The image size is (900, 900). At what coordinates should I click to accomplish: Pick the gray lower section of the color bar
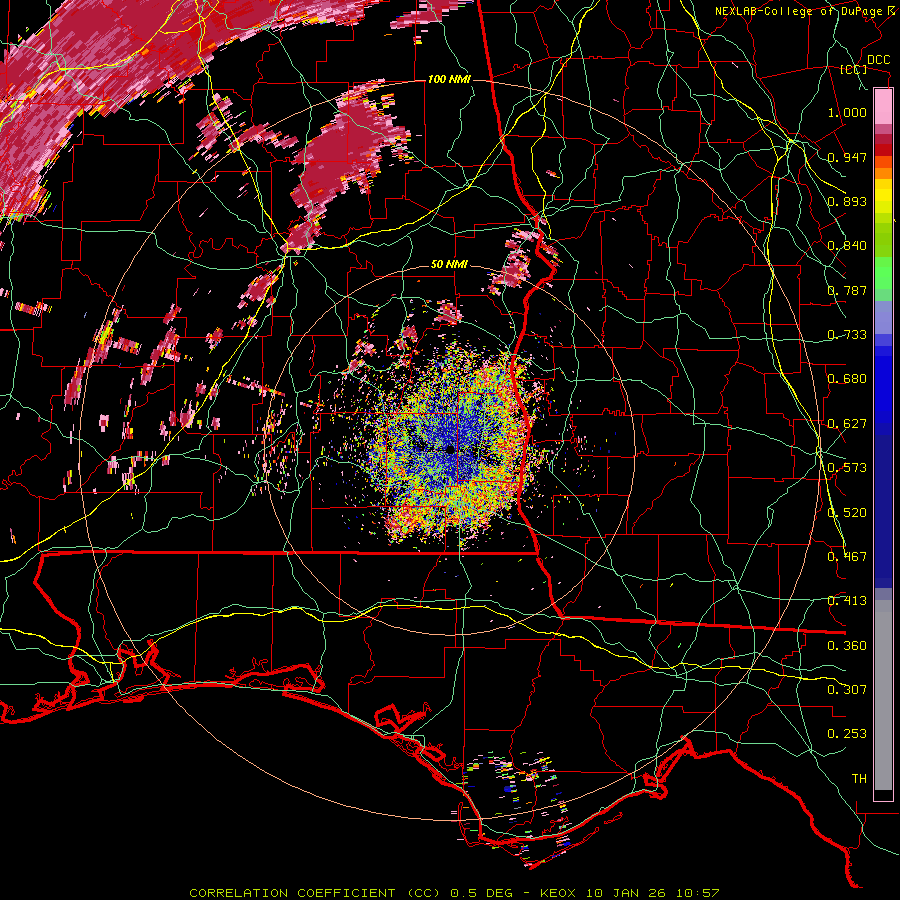(x=883, y=695)
